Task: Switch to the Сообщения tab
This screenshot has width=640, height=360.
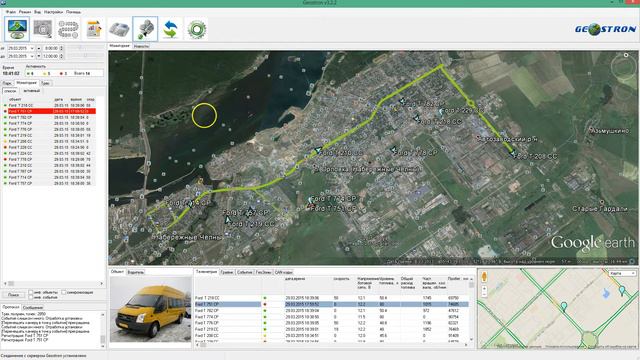Action: pyautogui.click(x=33, y=307)
